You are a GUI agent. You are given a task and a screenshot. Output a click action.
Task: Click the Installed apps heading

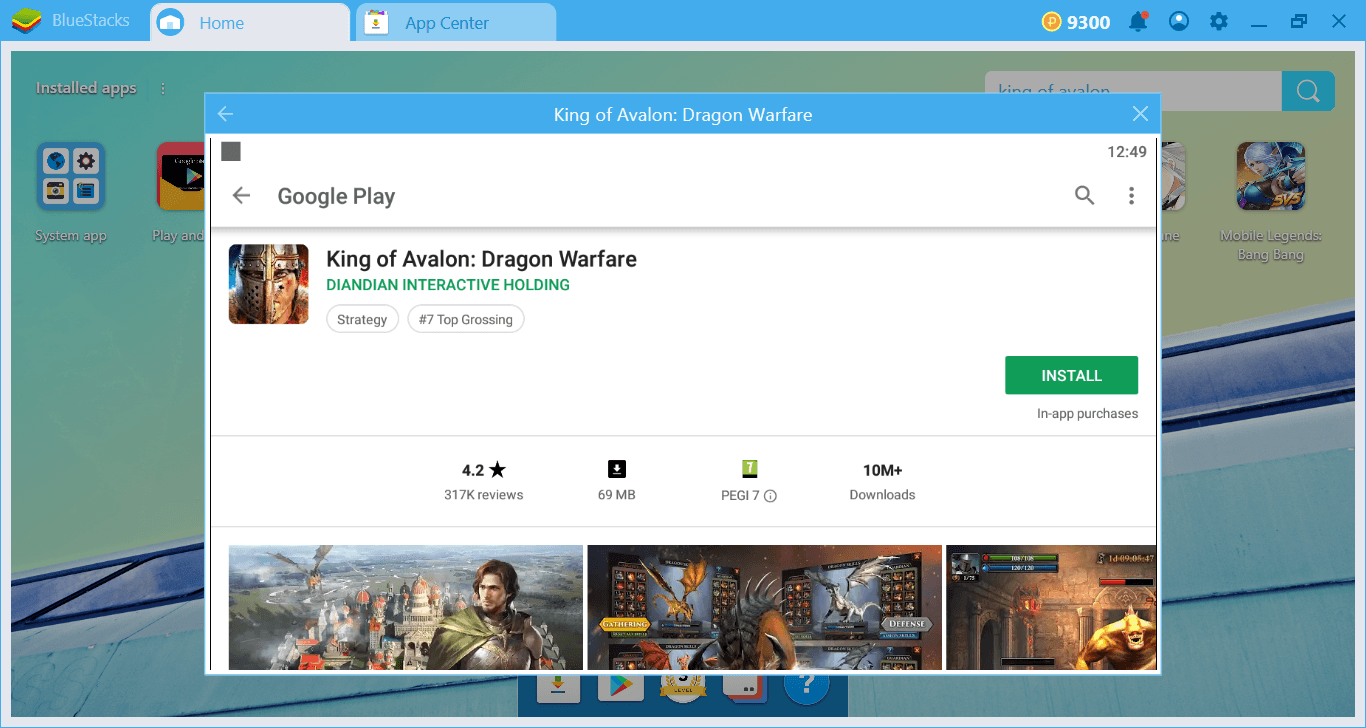(x=86, y=88)
